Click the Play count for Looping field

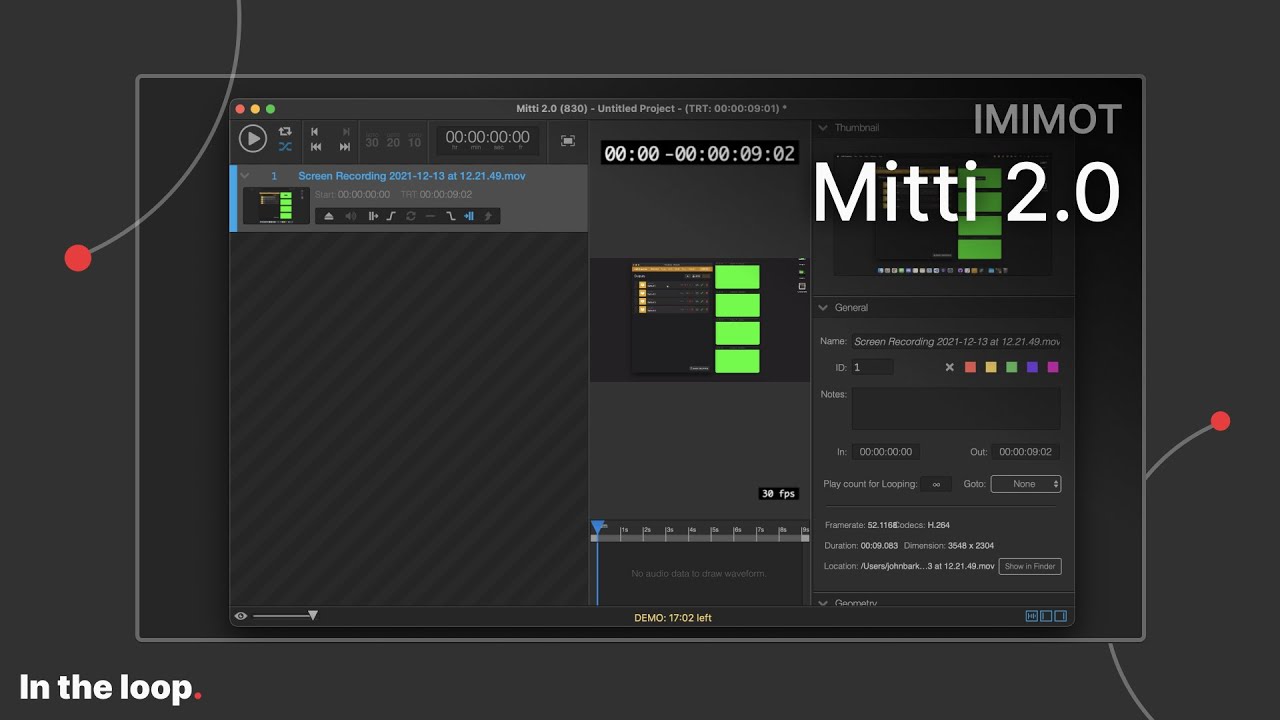pyautogui.click(x=936, y=484)
